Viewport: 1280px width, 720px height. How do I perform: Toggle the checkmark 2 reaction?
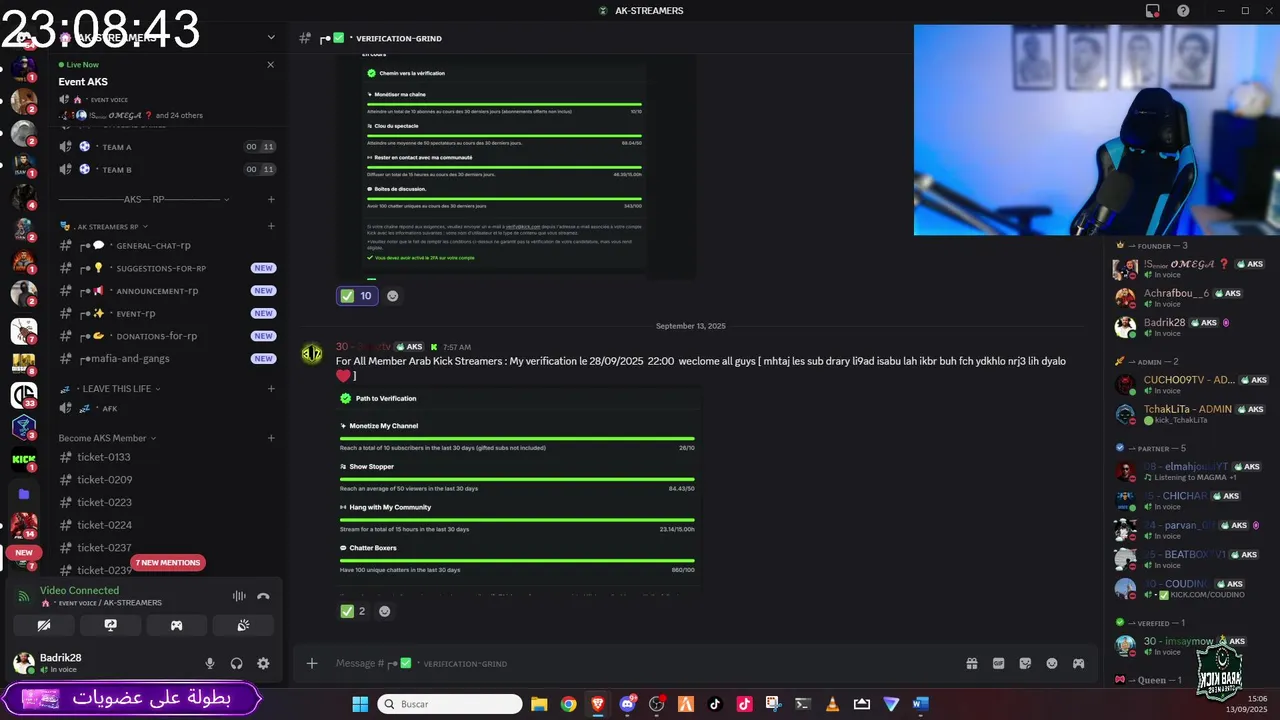point(353,611)
